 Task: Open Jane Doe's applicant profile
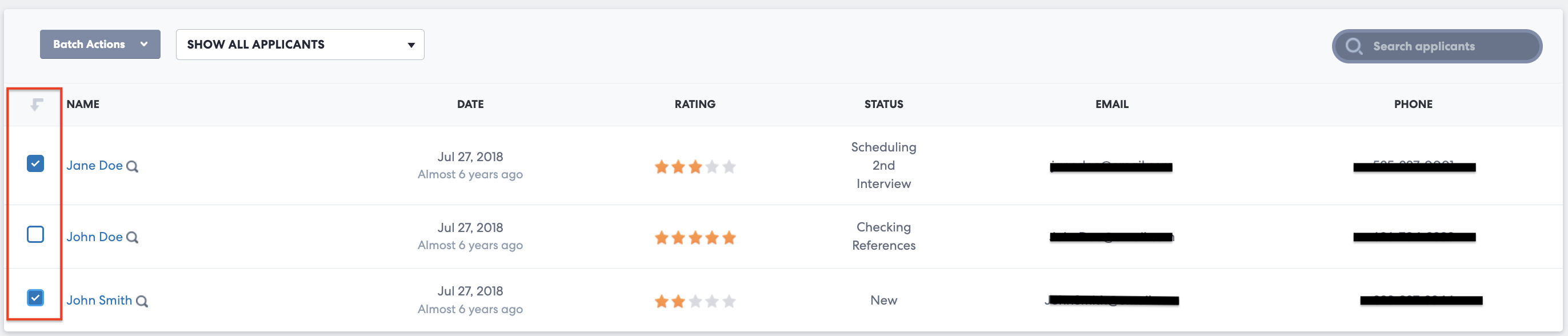point(94,166)
